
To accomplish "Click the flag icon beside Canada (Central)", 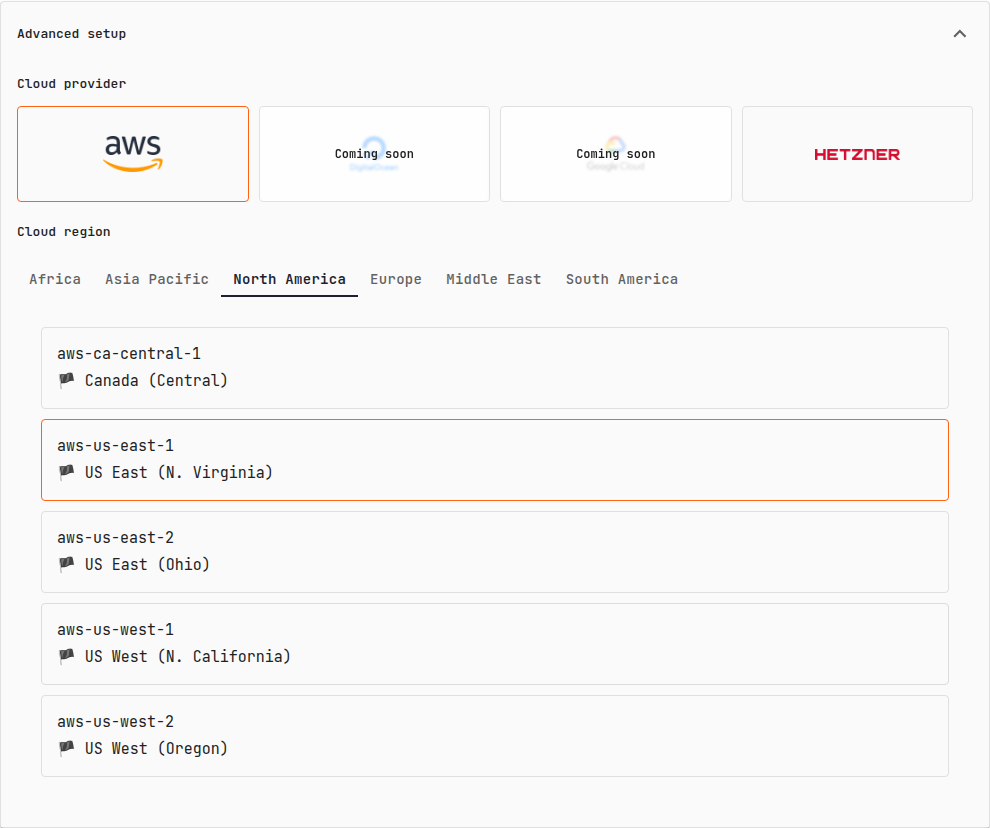I will 66,380.
